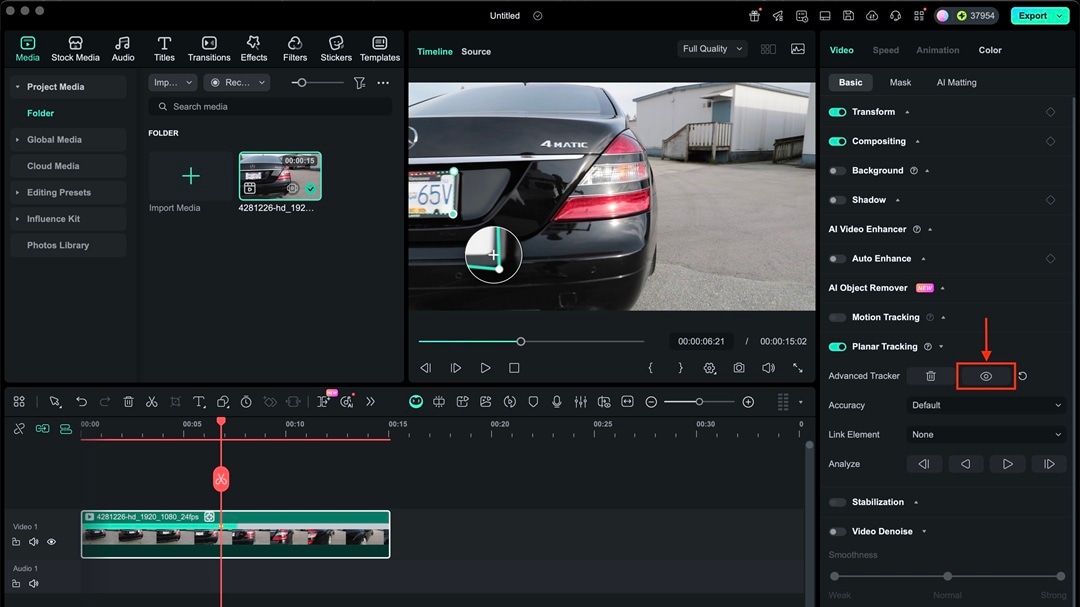Delete the Advanced Tracker with trash icon

coord(930,376)
